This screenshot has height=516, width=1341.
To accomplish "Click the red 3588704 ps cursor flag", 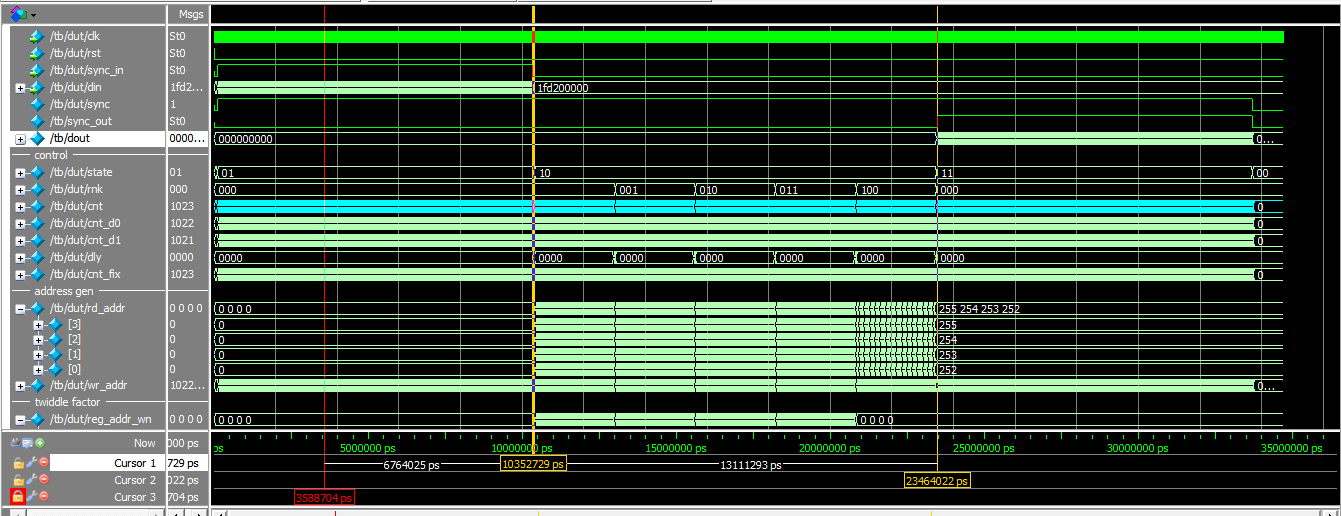I will (x=325, y=497).
